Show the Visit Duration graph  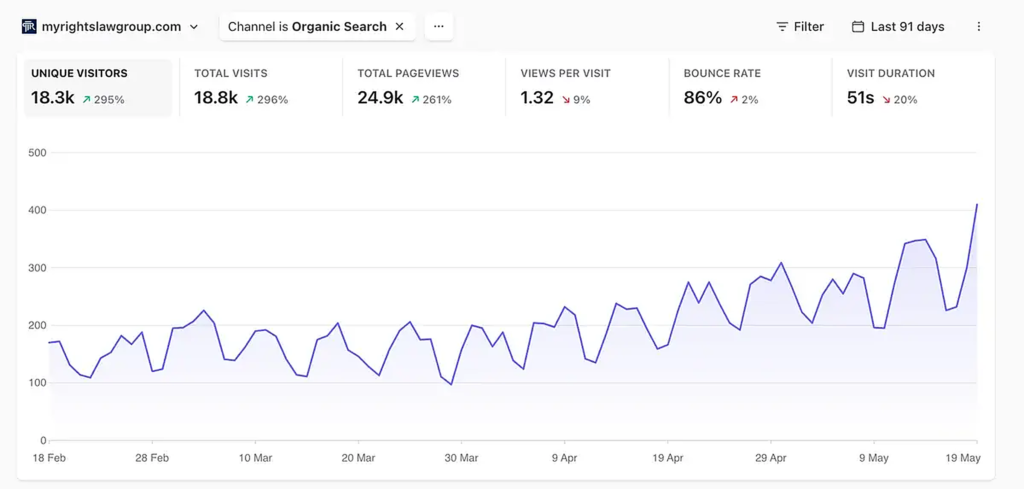tap(914, 87)
